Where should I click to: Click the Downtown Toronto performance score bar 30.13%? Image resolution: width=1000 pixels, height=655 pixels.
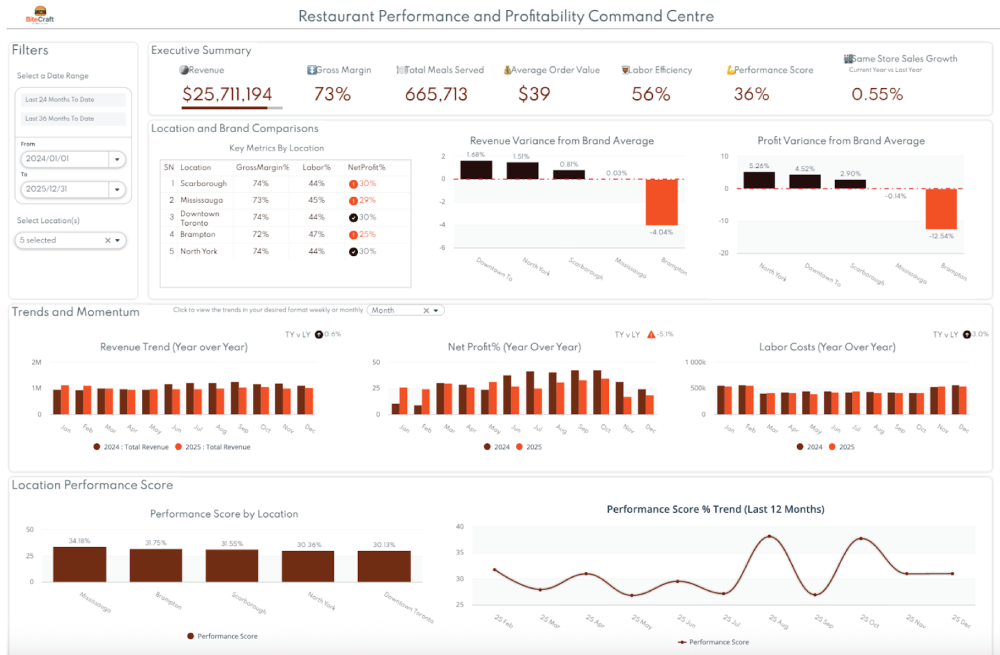coord(384,566)
